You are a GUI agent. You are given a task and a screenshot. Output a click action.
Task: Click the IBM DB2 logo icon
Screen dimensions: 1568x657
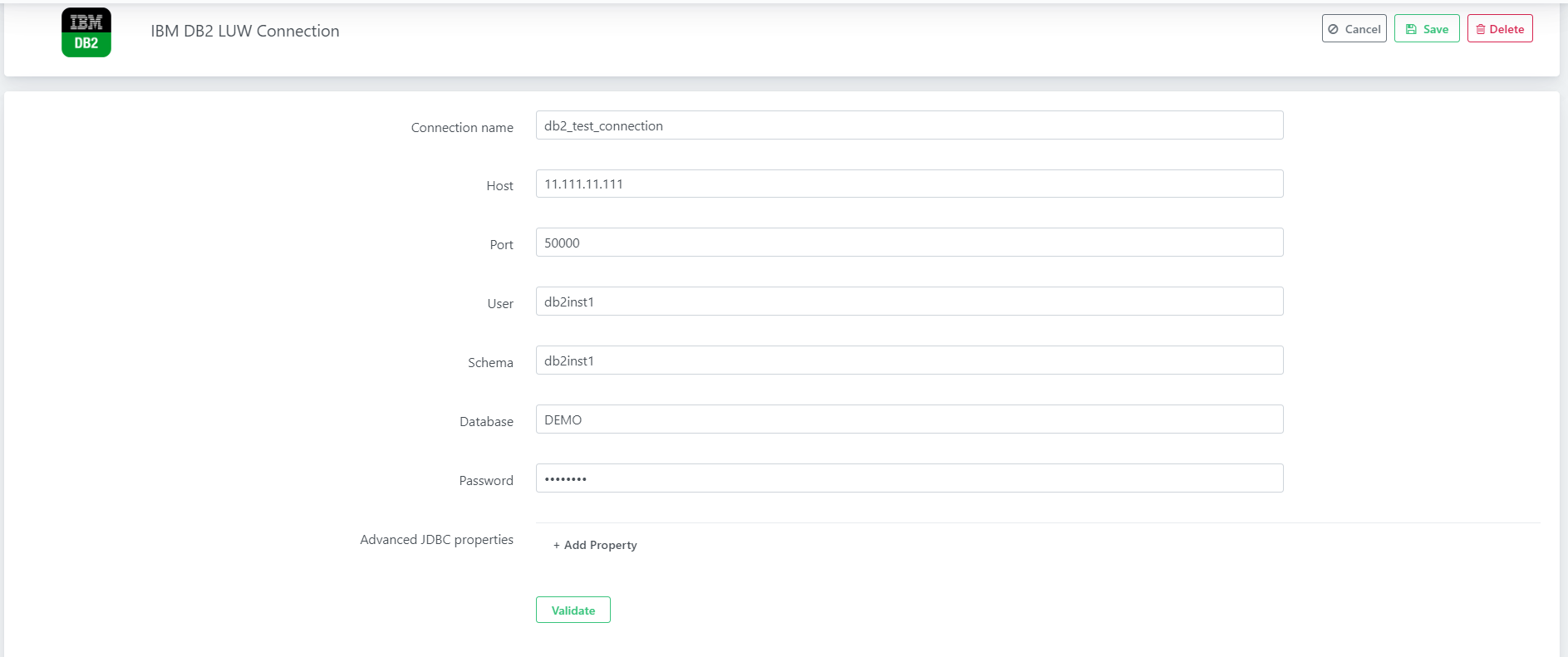pyautogui.click(x=86, y=32)
